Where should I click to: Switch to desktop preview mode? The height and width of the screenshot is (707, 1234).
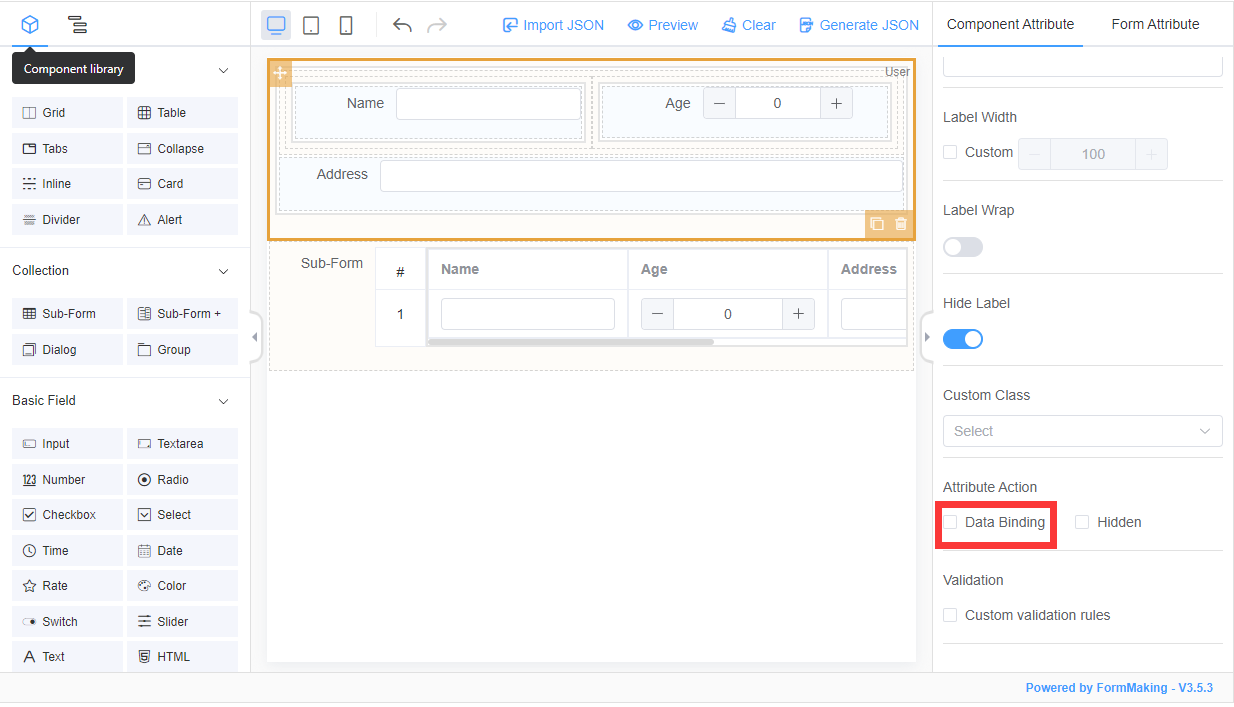coord(276,25)
